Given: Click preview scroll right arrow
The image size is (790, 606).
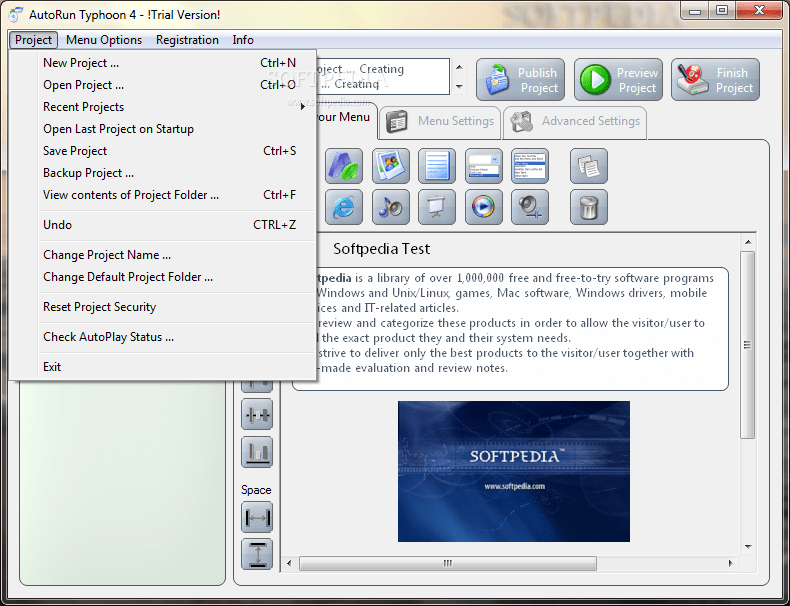Looking at the screenshot, I should tap(730, 563).
